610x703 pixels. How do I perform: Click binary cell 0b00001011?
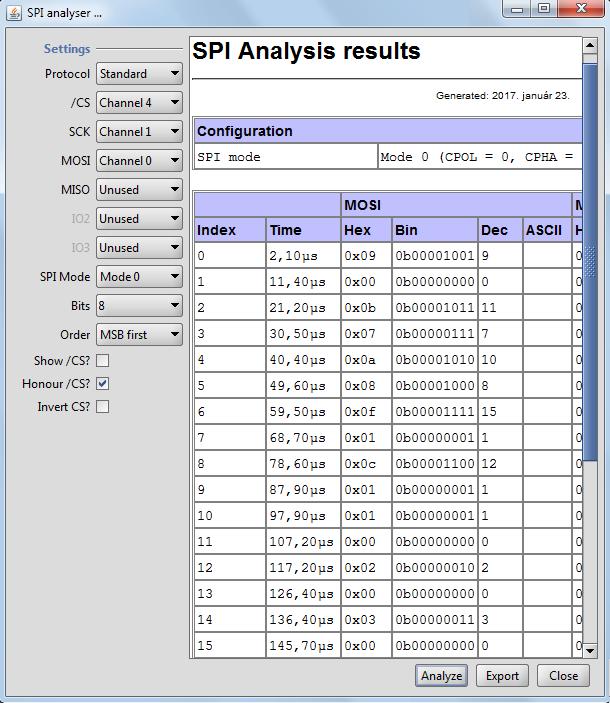[x=435, y=308]
